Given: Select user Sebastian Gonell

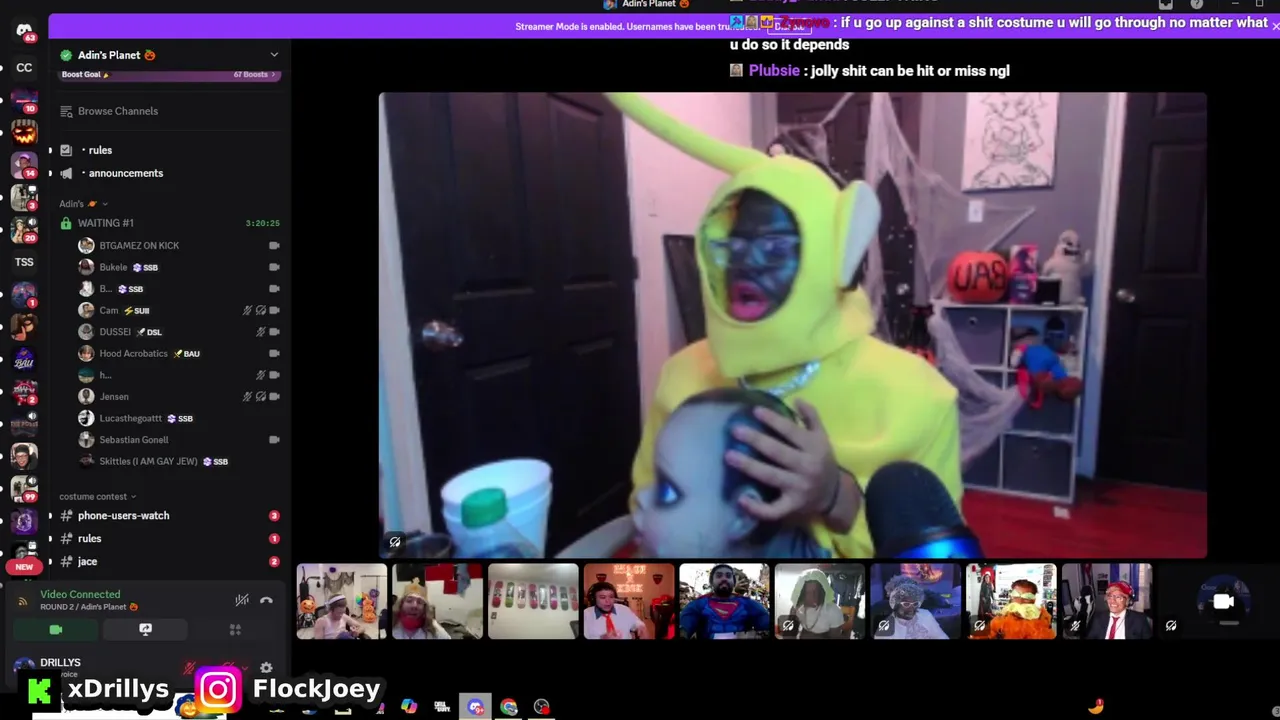Looking at the screenshot, I should point(134,440).
